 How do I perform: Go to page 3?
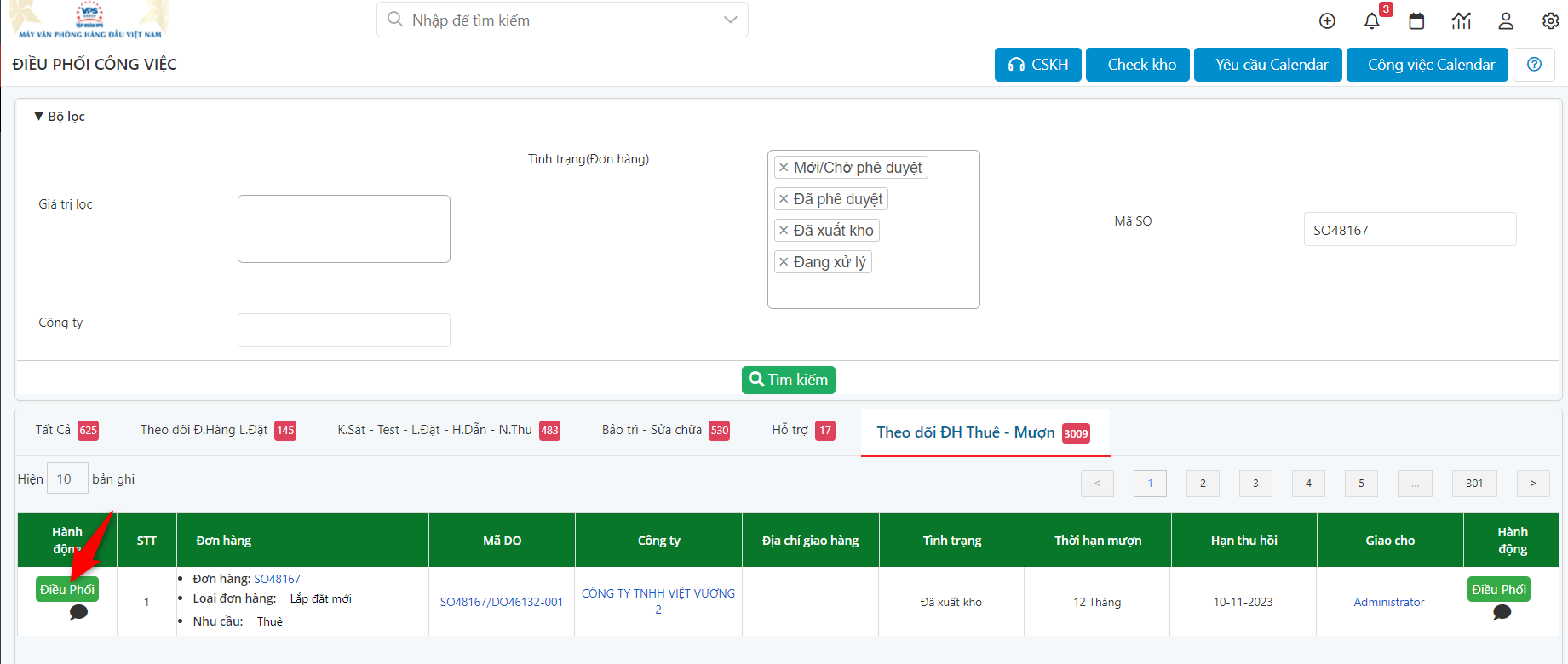pyautogui.click(x=1255, y=484)
